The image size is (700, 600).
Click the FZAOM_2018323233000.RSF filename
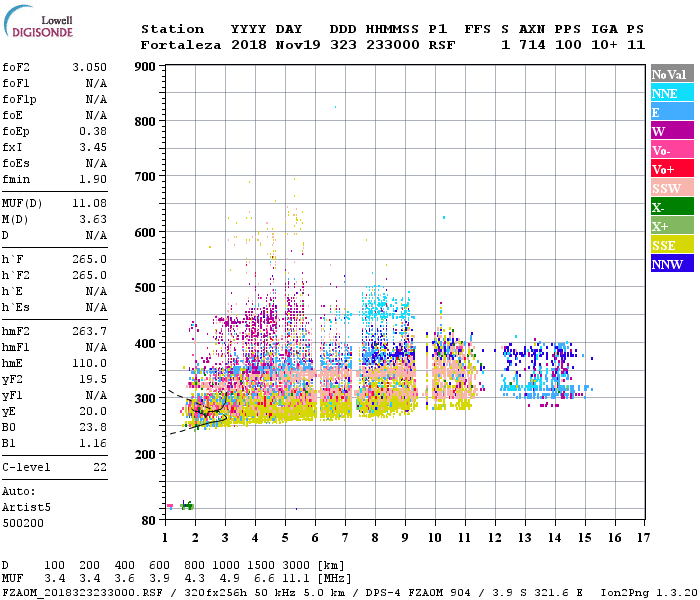tap(82, 592)
